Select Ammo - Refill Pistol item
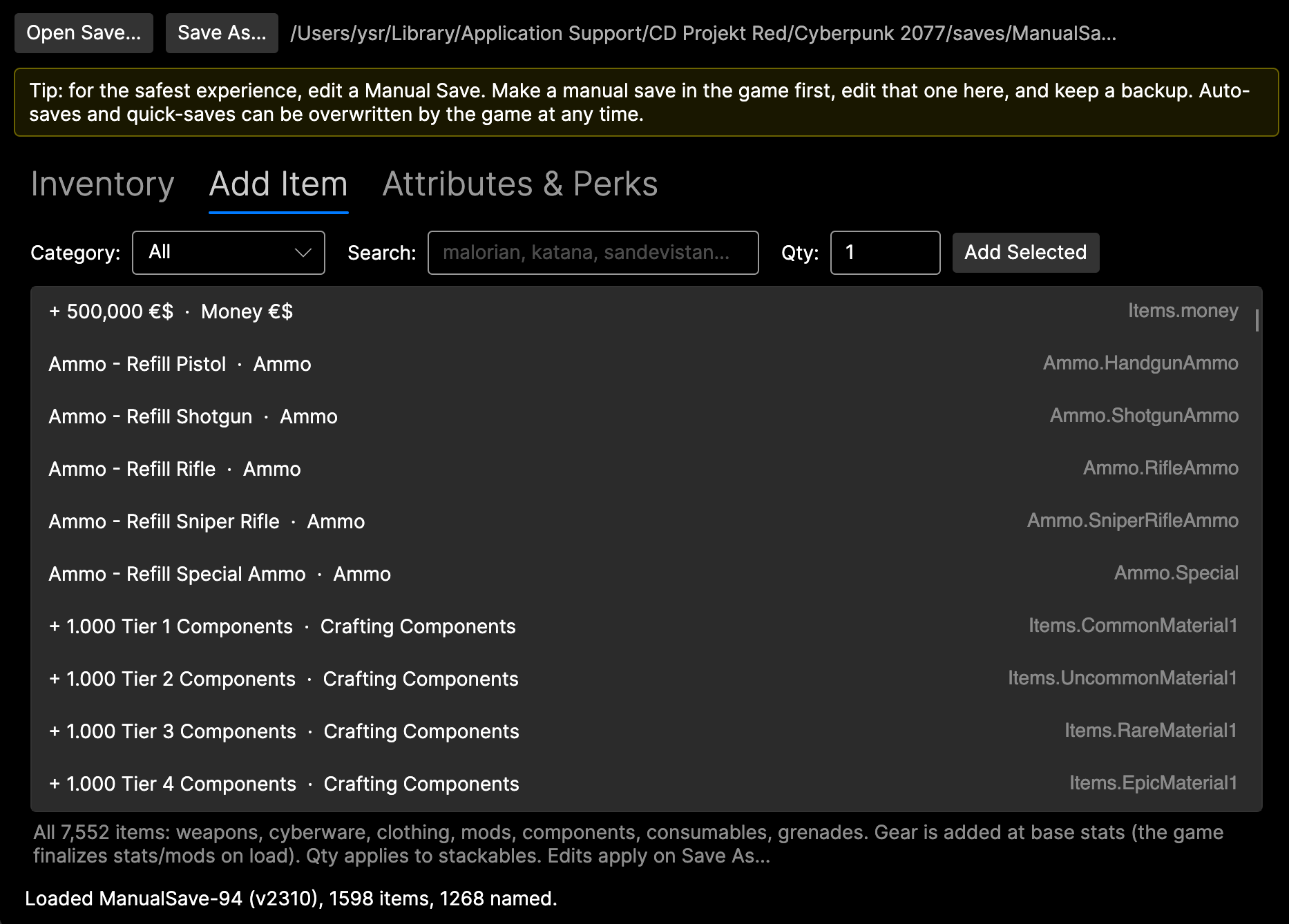1289x924 pixels. point(647,364)
